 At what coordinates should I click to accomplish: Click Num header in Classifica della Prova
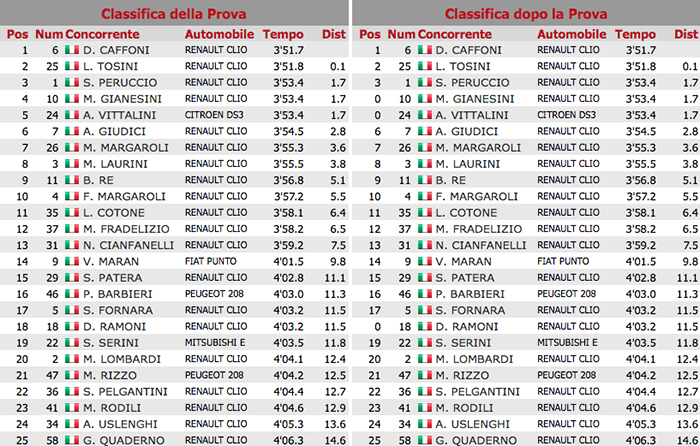(x=49, y=34)
